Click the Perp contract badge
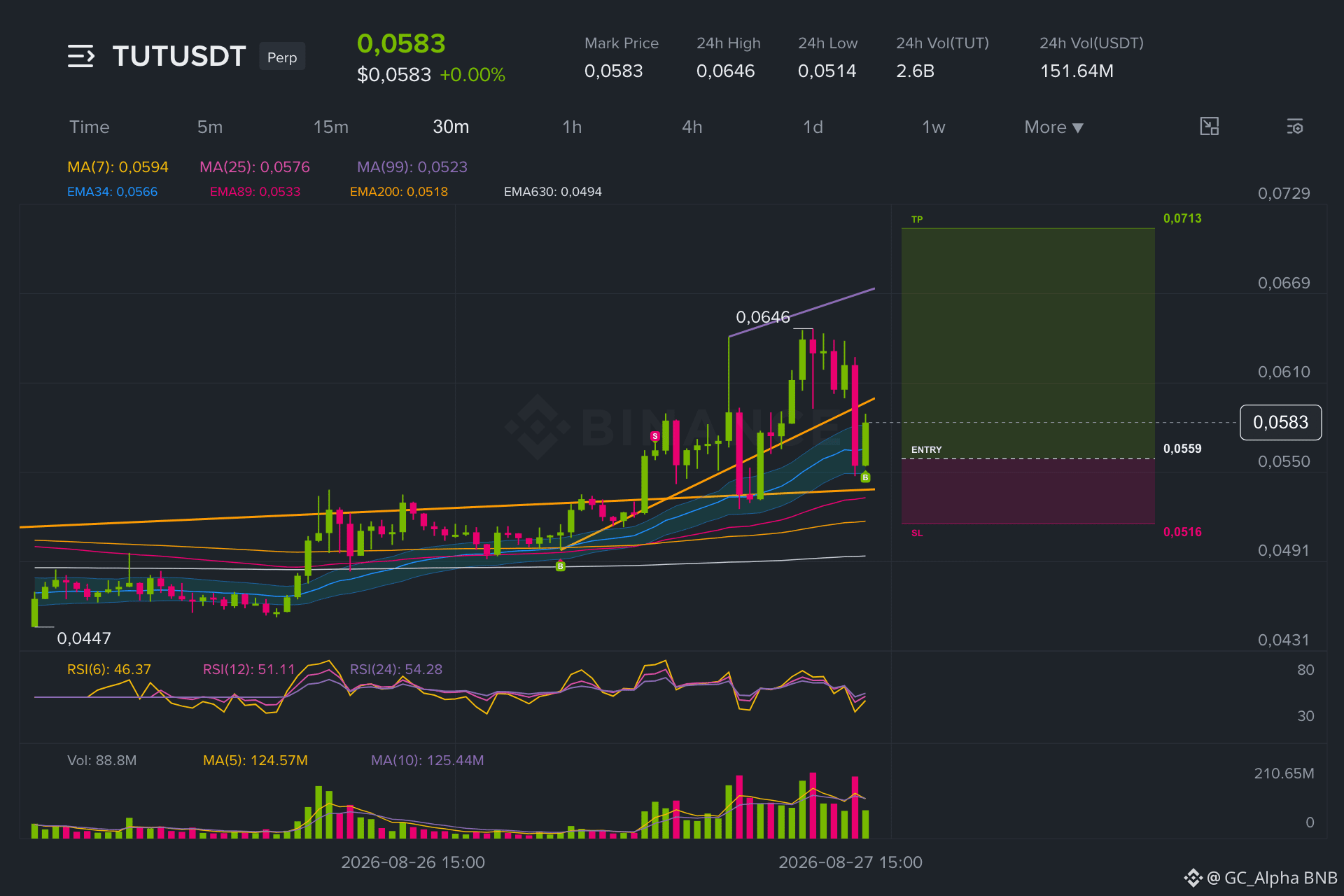 (x=282, y=57)
